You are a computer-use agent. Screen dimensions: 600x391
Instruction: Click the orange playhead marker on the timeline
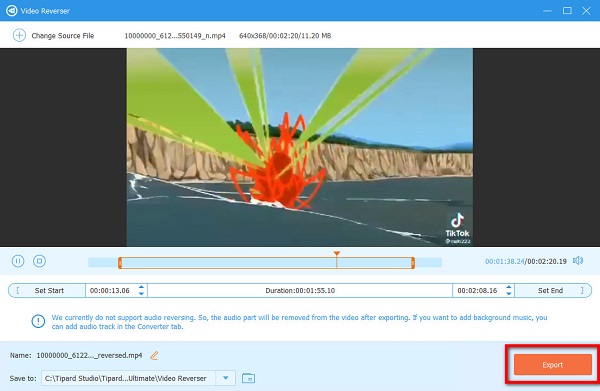click(x=337, y=254)
